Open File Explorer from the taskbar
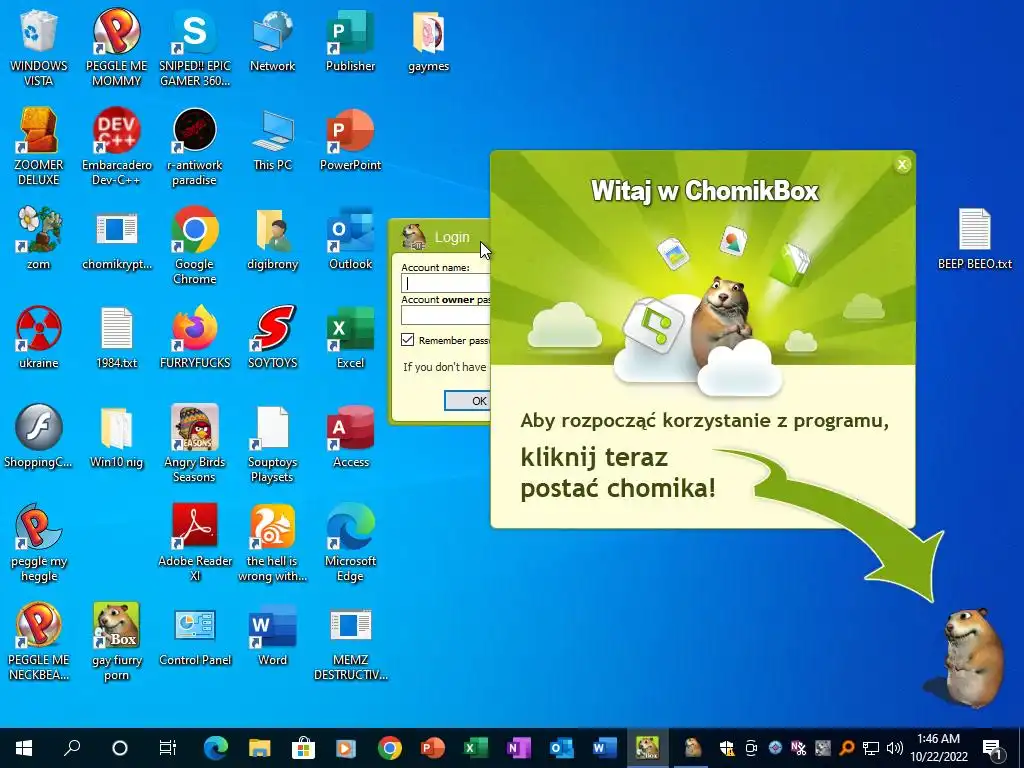The width and height of the screenshot is (1024, 768). click(259, 748)
